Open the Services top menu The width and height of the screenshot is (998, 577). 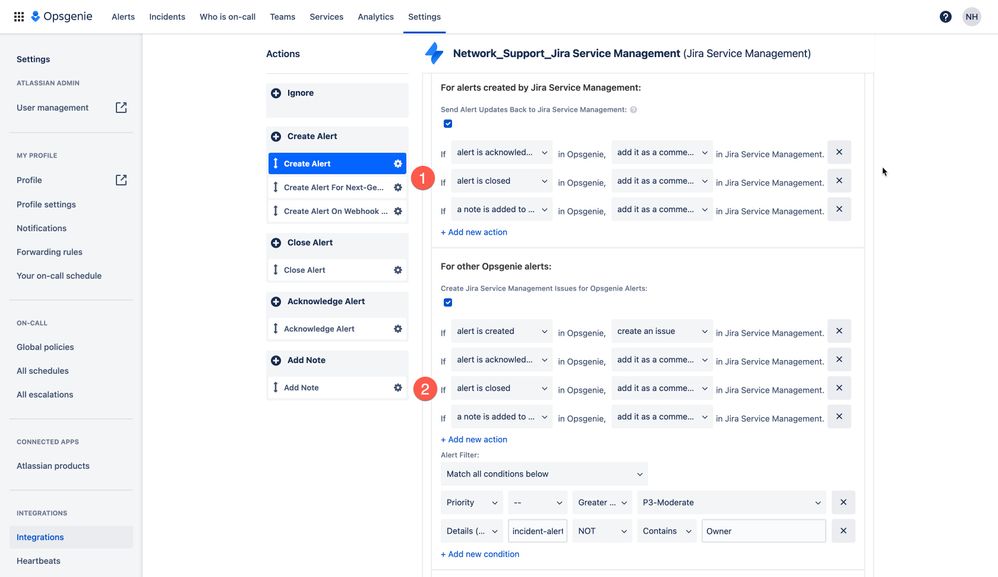[327, 17]
